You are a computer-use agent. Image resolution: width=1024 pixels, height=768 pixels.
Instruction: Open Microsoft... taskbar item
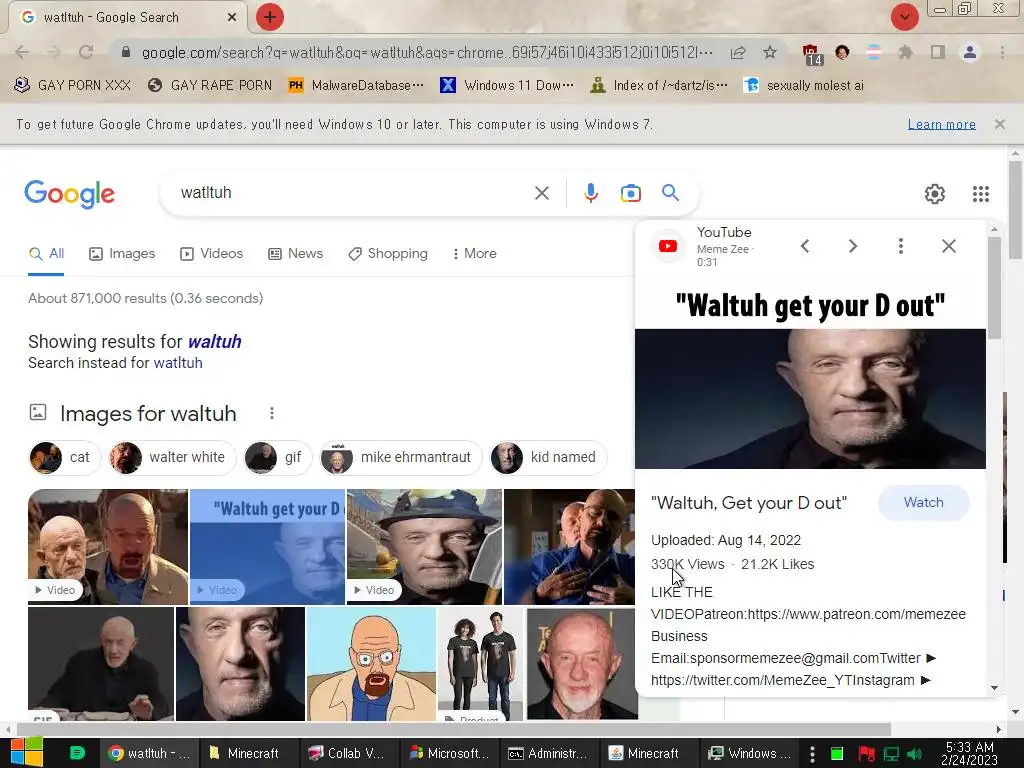pos(447,754)
